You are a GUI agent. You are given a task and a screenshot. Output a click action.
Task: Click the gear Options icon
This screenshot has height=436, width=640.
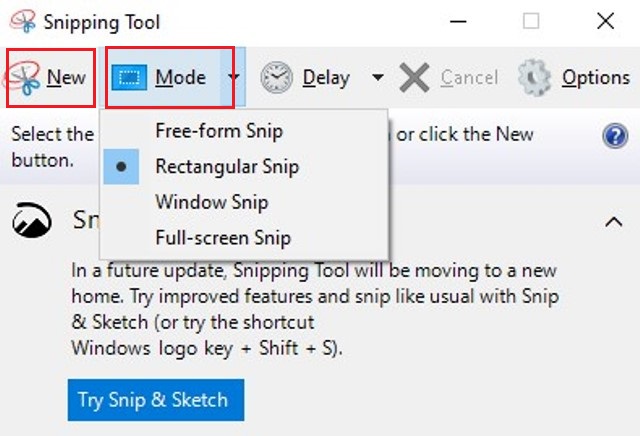pos(534,78)
